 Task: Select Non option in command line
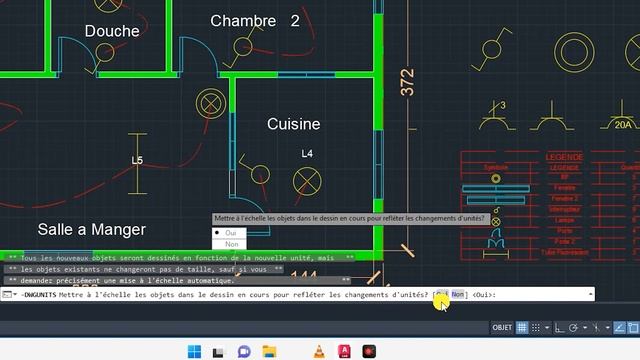(x=458, y=294)
